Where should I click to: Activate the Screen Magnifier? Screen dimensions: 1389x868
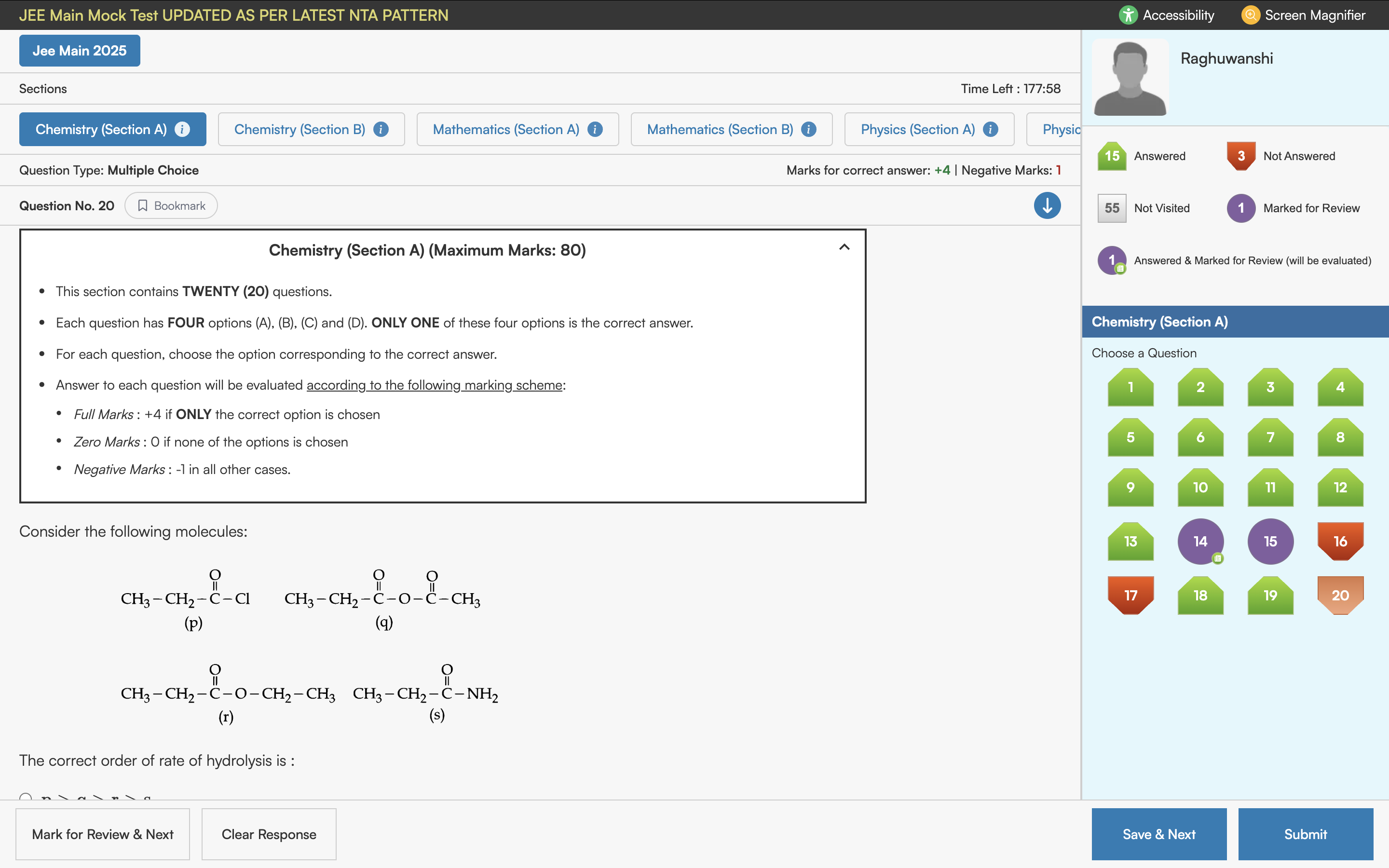point(1303,15)
